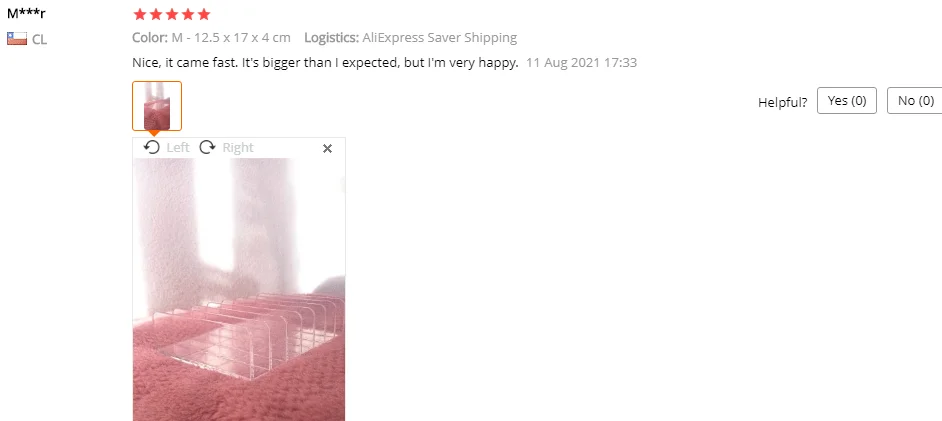The image size is (942, 421).
Task: Close the enlarged review photo
Action: pos(327,148)
